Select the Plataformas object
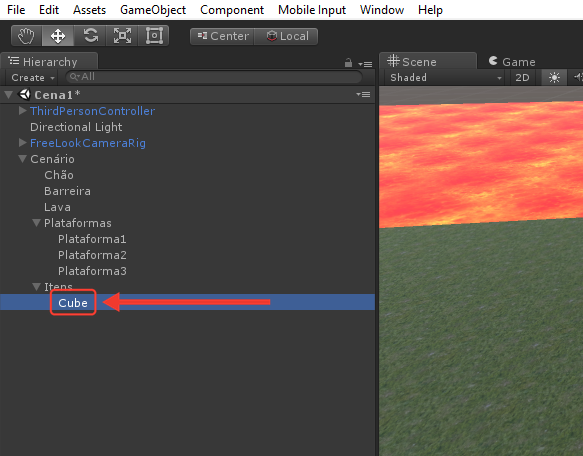Image resolution: width=583 pixels, height=456 pixels. pyautogui.click(x=78, y=223)
